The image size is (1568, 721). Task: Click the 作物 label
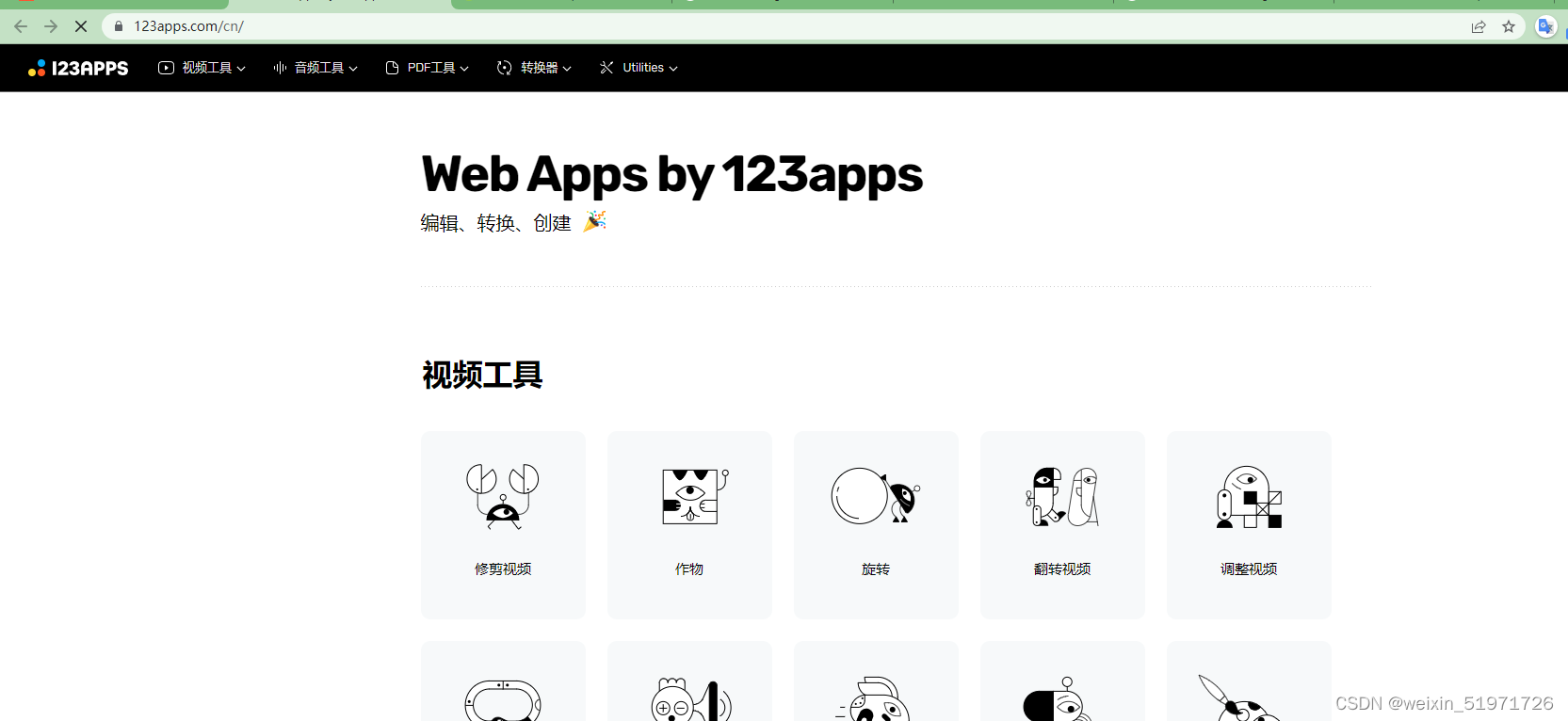coord(689,569)
